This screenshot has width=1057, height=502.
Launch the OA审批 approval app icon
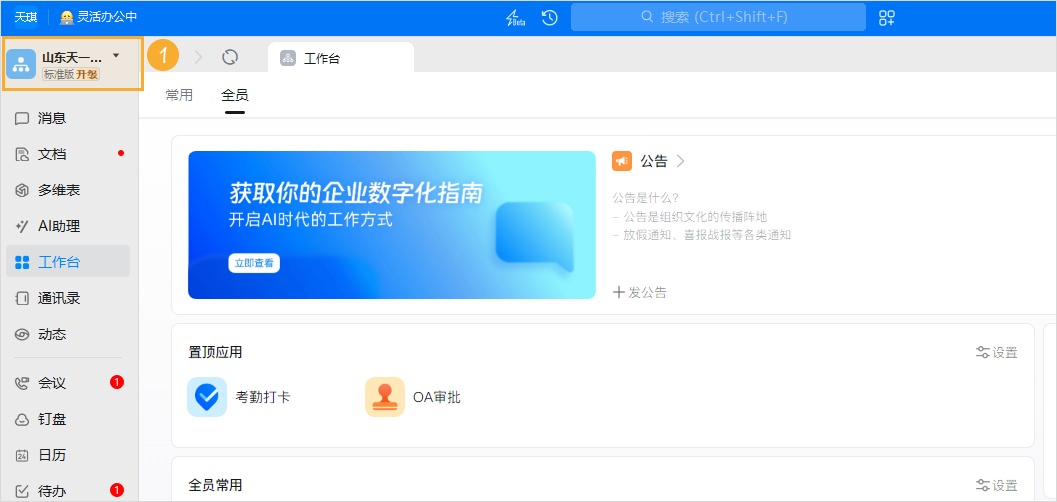(x=385, y=397)
